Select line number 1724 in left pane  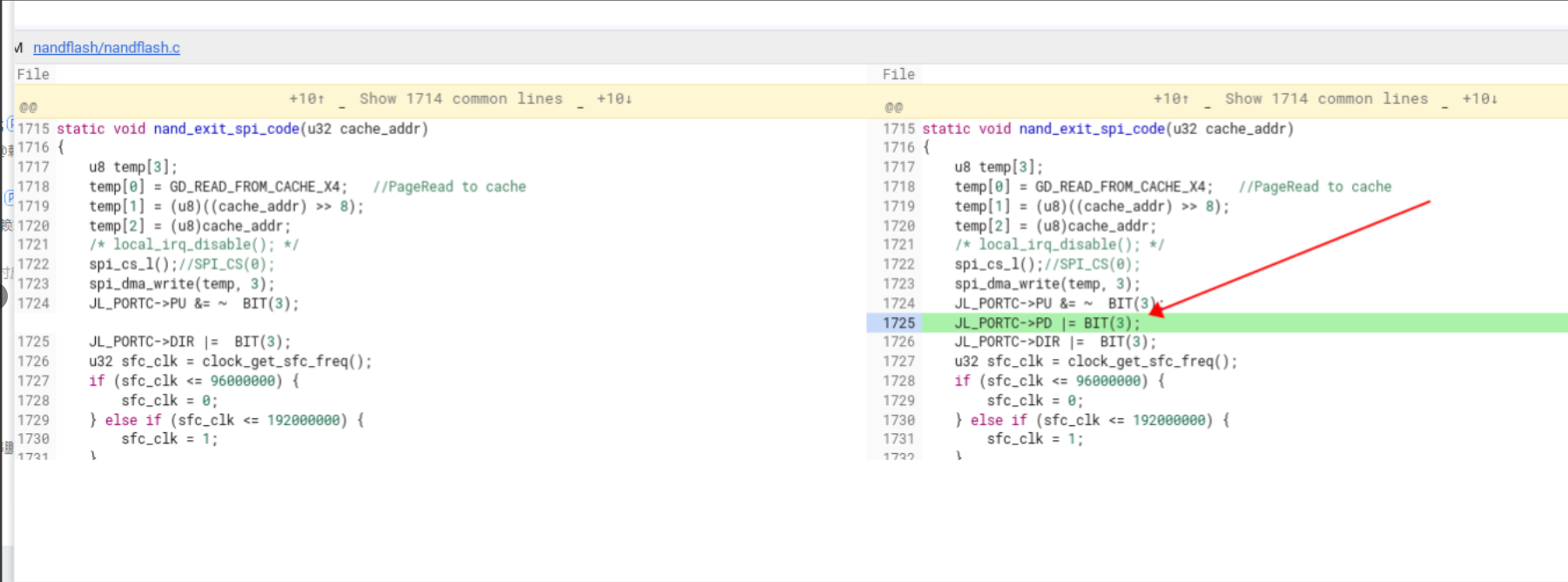point(33,304)
